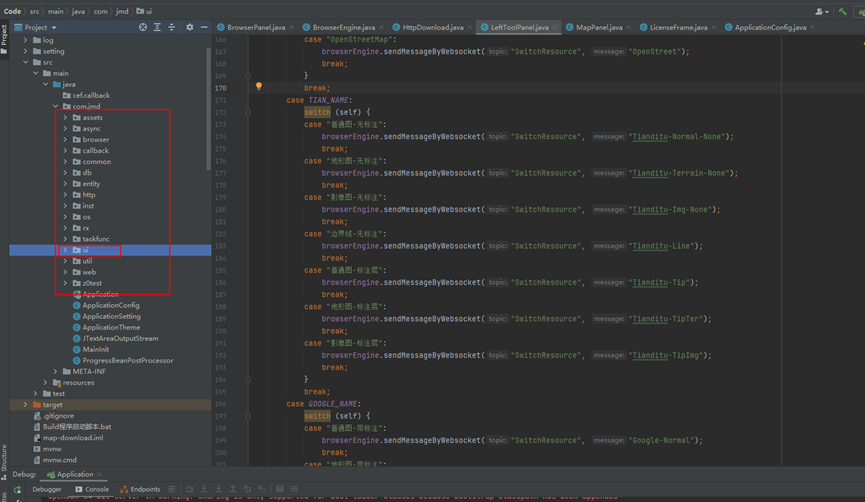Collapse the src folder

coord(25,62)
